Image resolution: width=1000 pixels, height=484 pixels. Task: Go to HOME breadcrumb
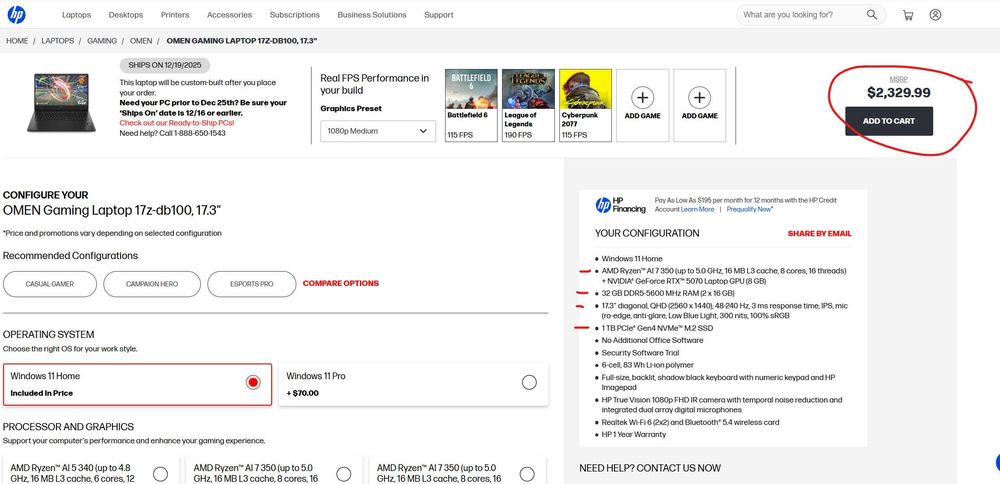(x=17, y=41)
